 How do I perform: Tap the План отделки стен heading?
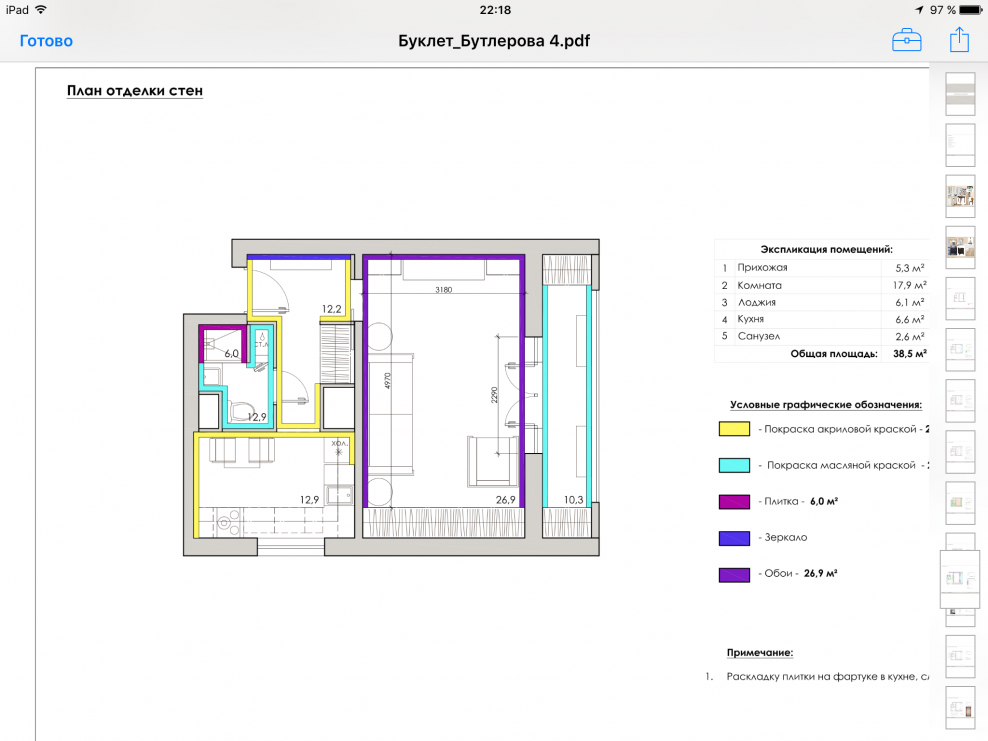[x=135, y=91]
